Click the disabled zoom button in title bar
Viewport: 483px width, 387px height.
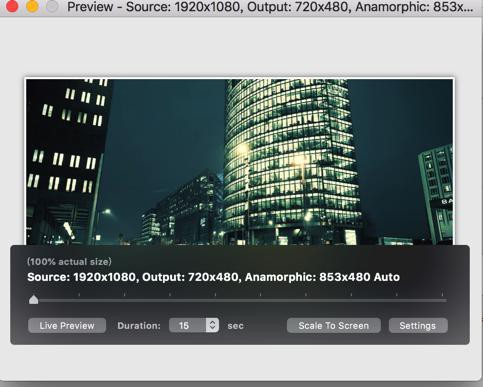52,6
